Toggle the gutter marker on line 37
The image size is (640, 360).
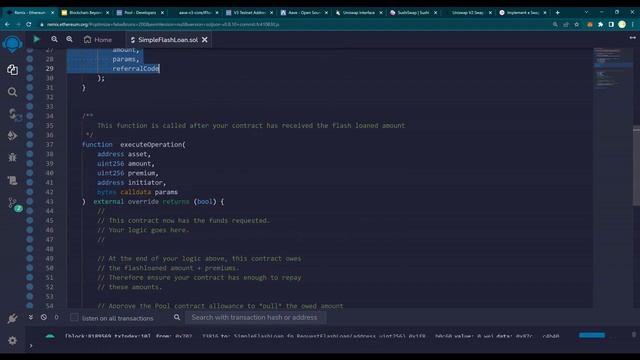coord(30,144)
